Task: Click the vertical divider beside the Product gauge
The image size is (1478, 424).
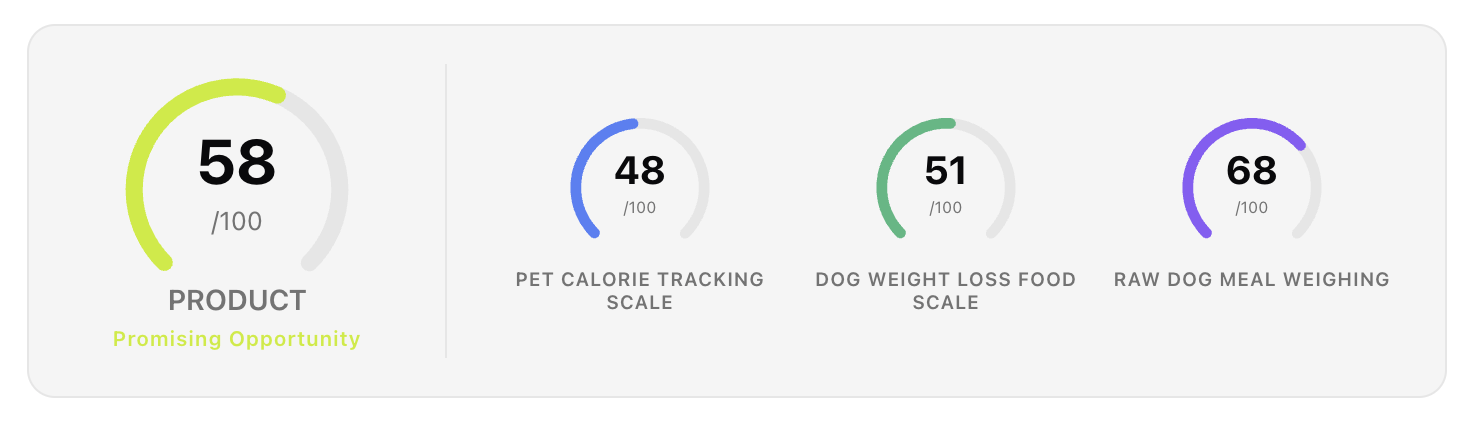Action: click(446, 210)
